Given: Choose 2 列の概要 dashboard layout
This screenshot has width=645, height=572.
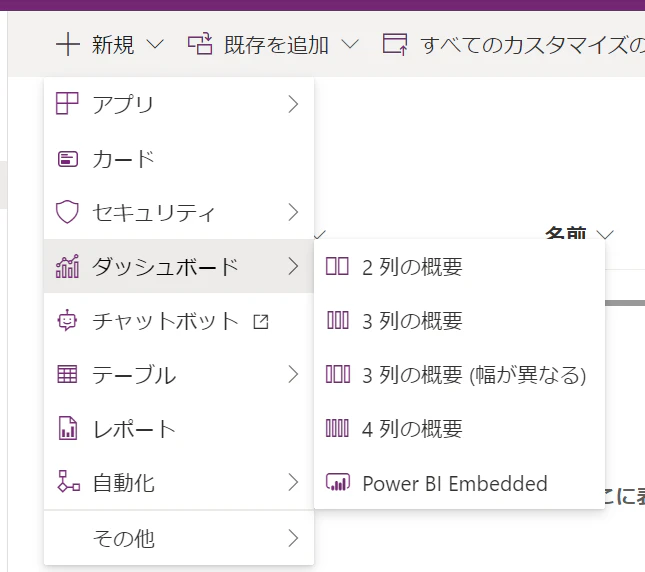Looking at the screenshot, I should 459,266.
